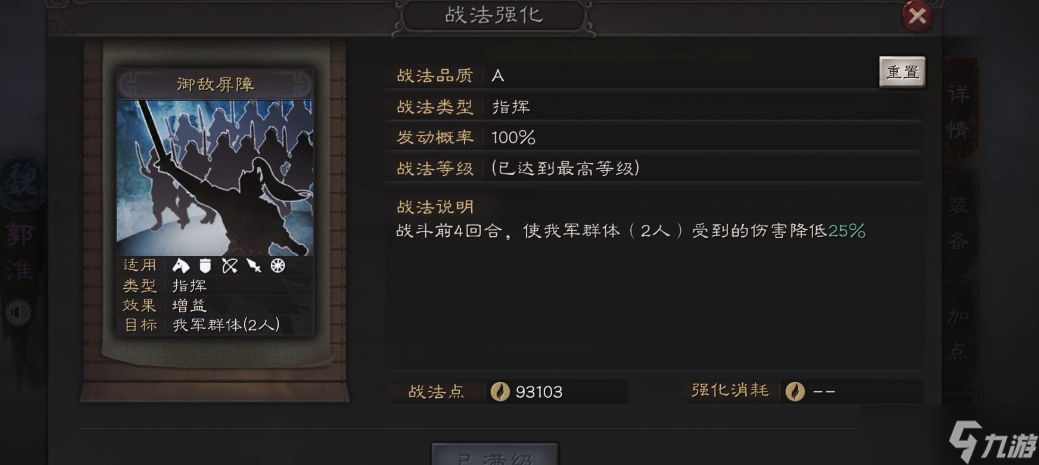Click the shield troop icon
1039x465 pixels.
(205, 266)
